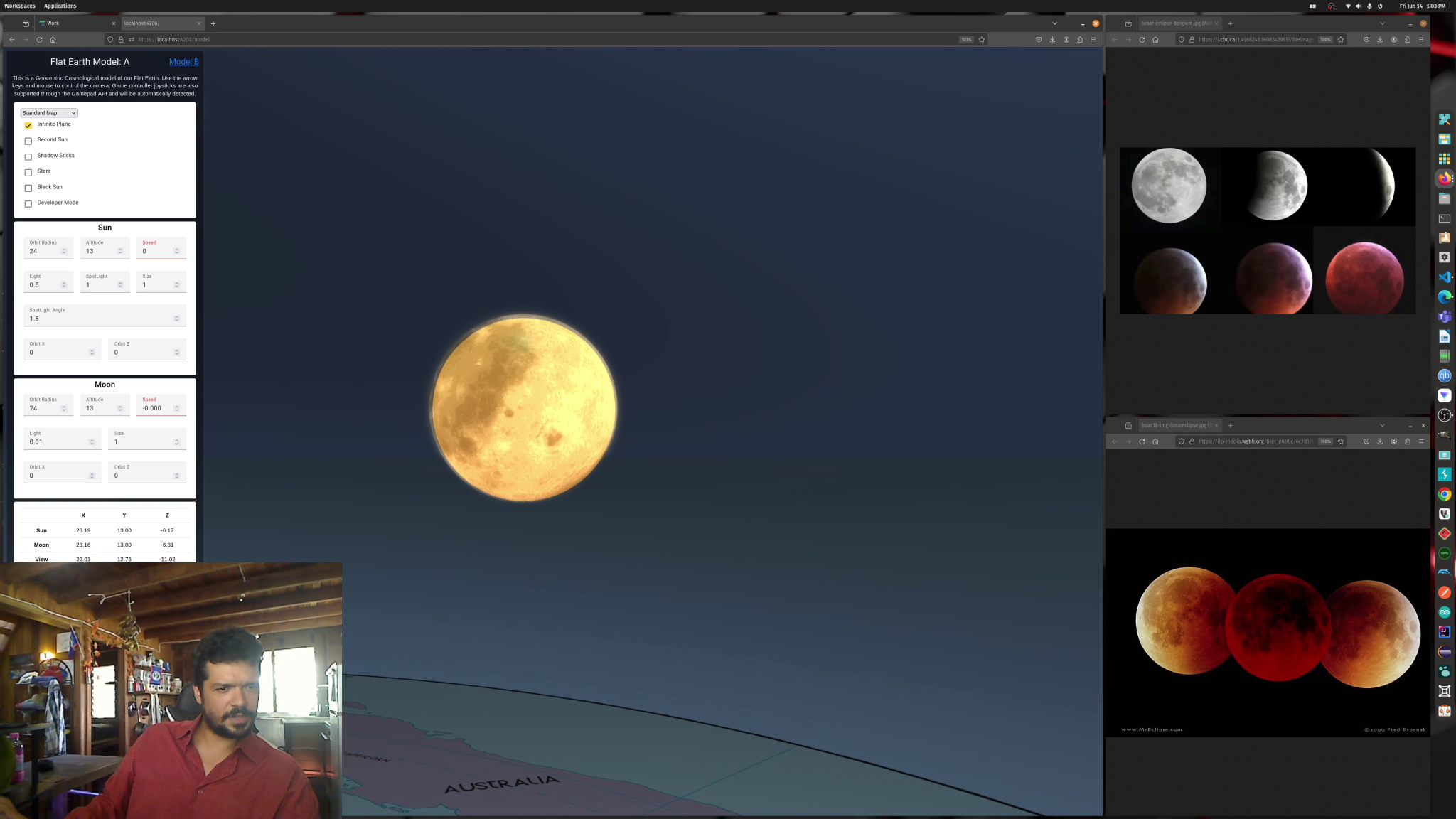Open the Applications menu in top bar
Screen dimensions: 1456x819
click(60, 6)
